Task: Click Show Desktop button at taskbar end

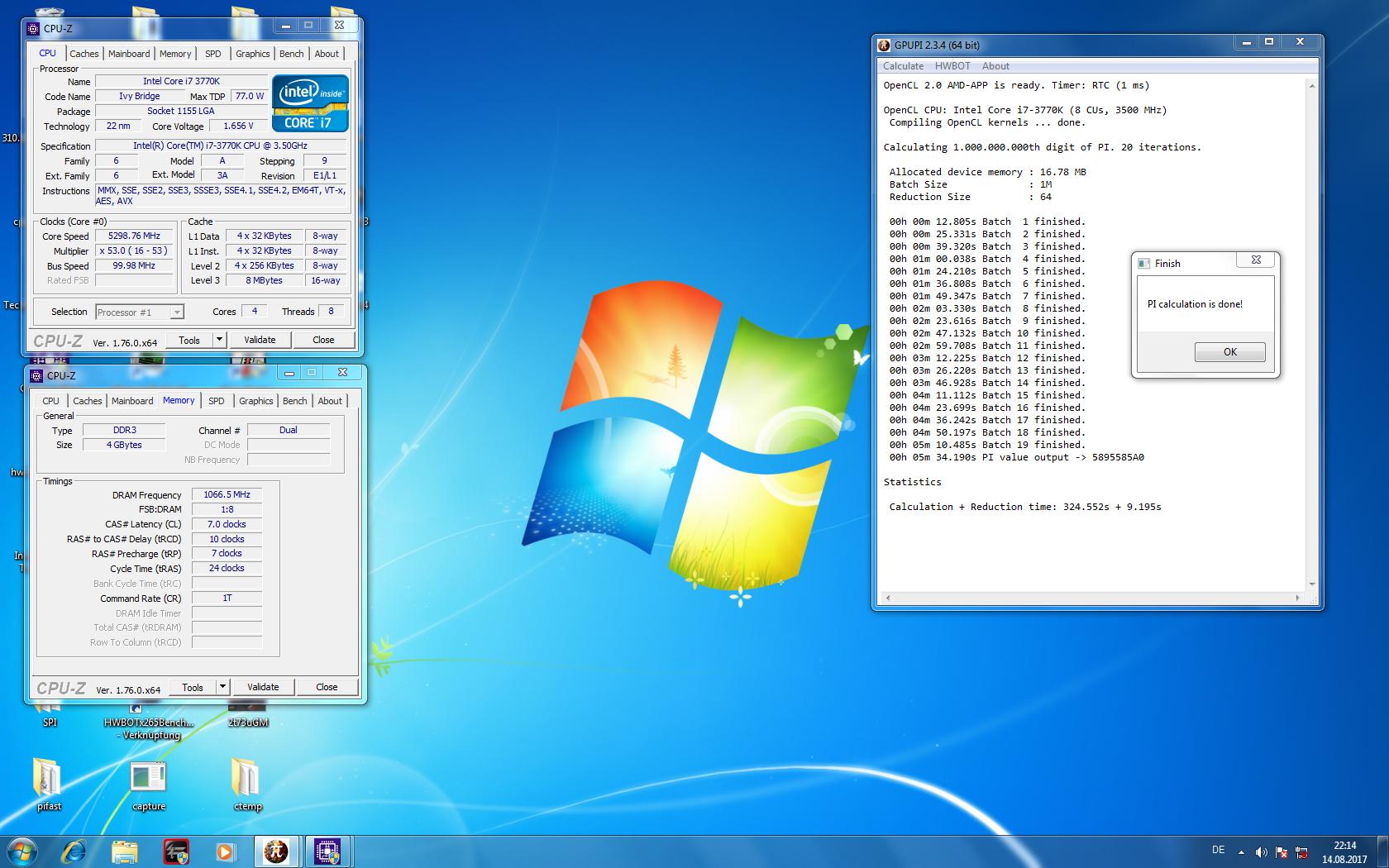Action: (1382, 851)
